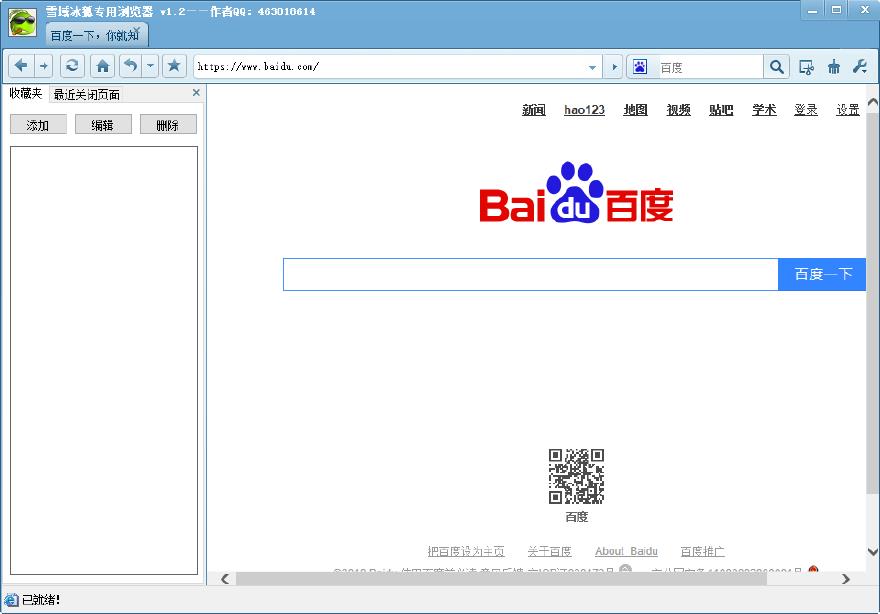The width and height of the screenshot is (880, 614).
Task: Expand the address bar history dropdown
Action: pos(592,67)
